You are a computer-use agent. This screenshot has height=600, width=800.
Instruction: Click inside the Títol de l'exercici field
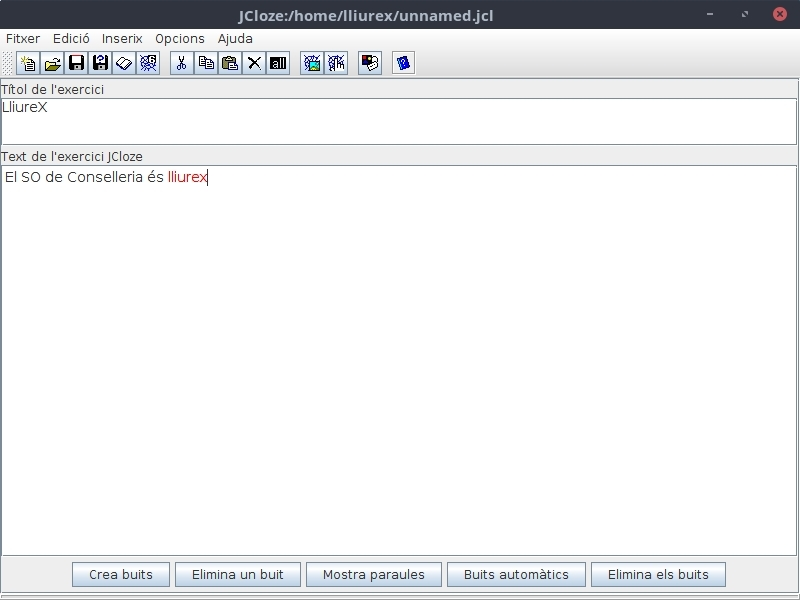coord(398,121)
